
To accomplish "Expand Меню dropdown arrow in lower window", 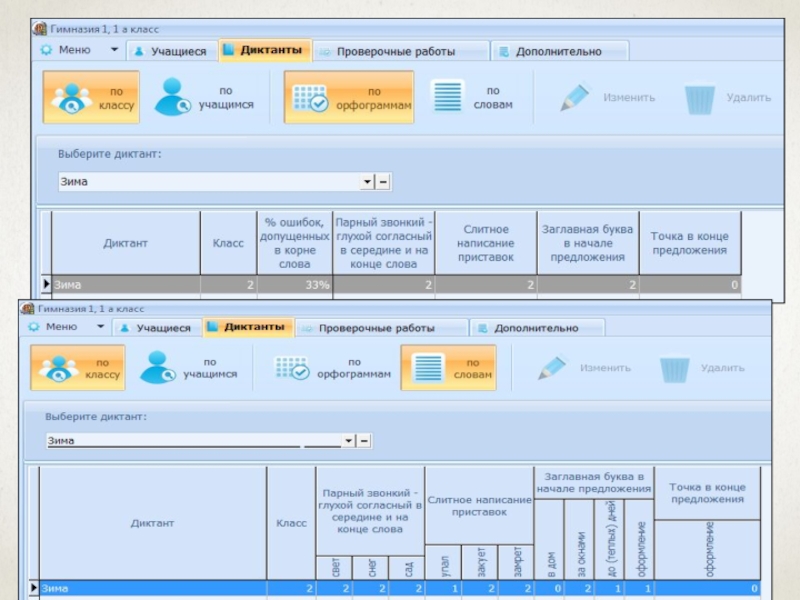I will [x=101, y=327].
